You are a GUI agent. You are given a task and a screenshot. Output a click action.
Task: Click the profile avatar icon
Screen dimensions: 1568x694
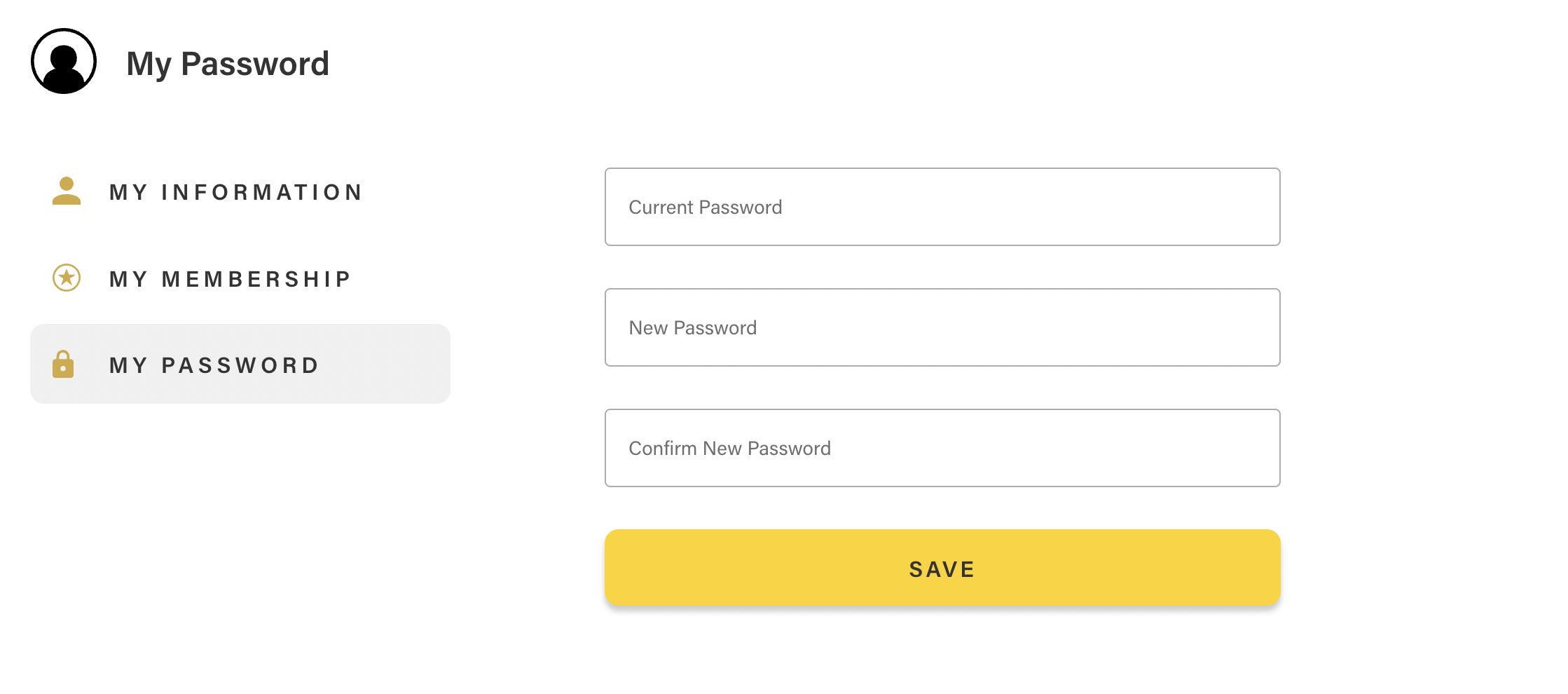point(64,61)
